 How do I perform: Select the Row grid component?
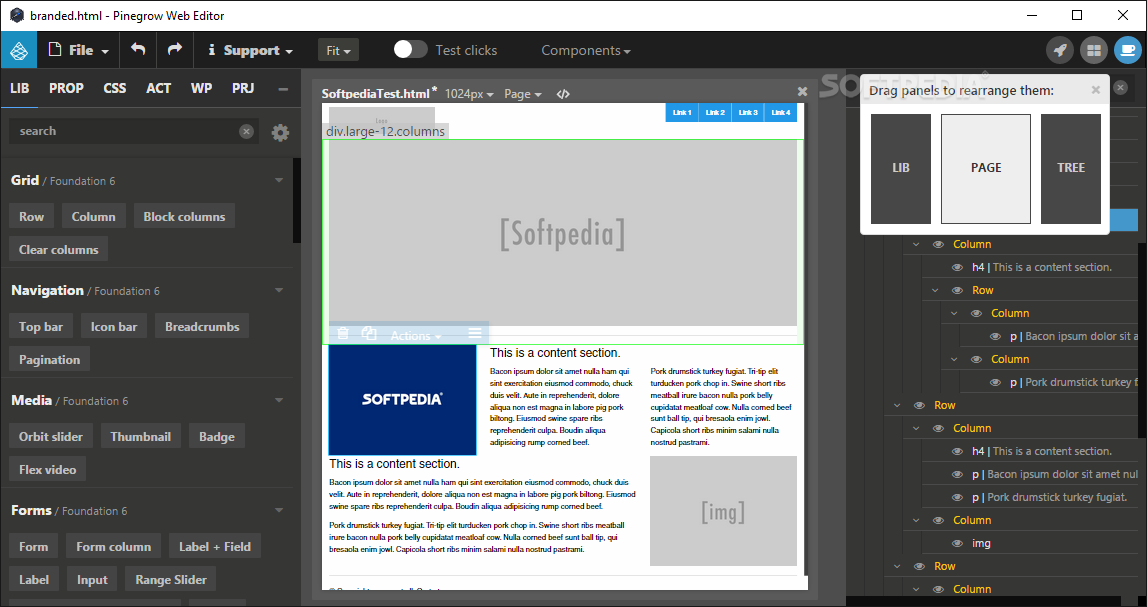pos(31,216)
